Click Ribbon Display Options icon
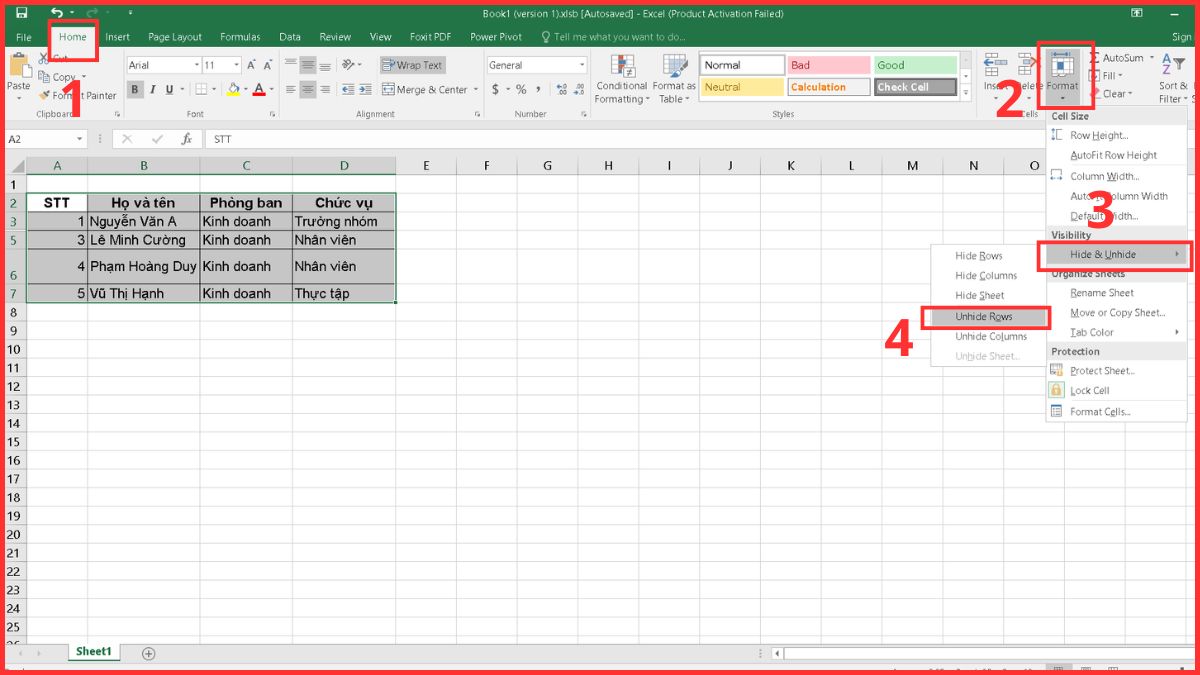The image size is (1200, 675). (x=1138, y=13)
